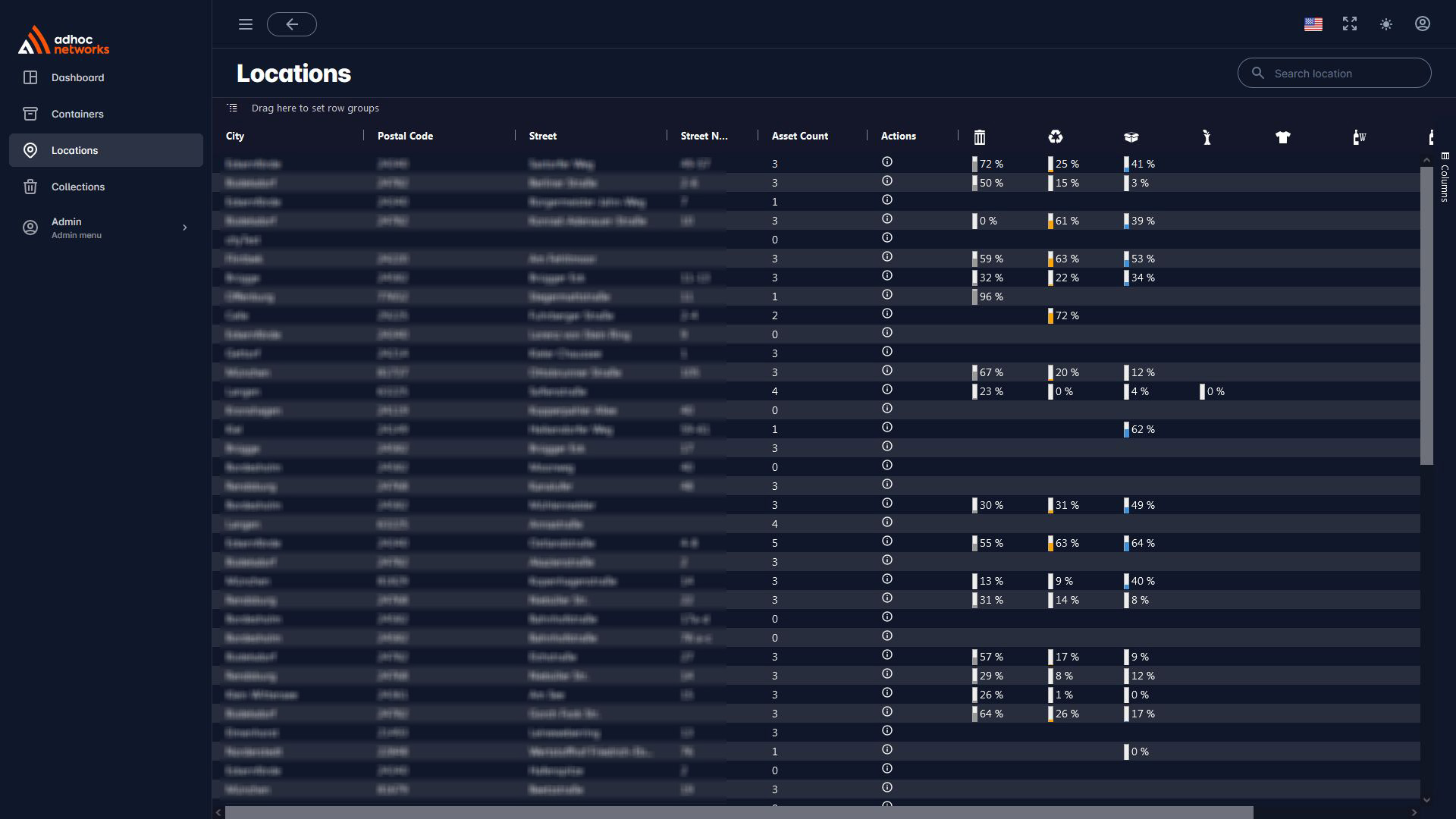Click the Admin person icon in the sidebar
1456x819 pixels.
tap(30, 227)
